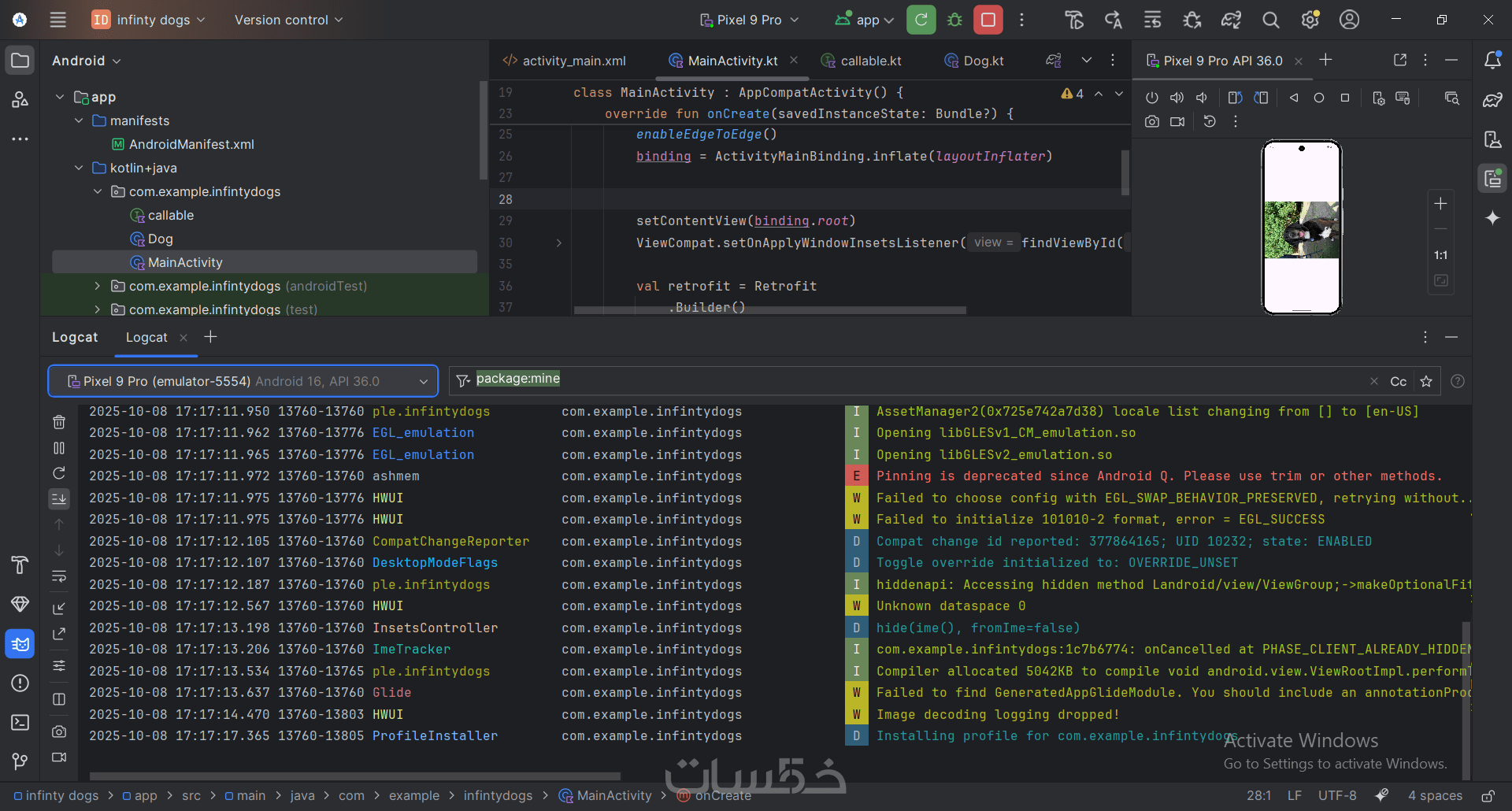Collapse the manifests folder
Viewport: 1512px width, 811px height.
(x=79, y=120)
